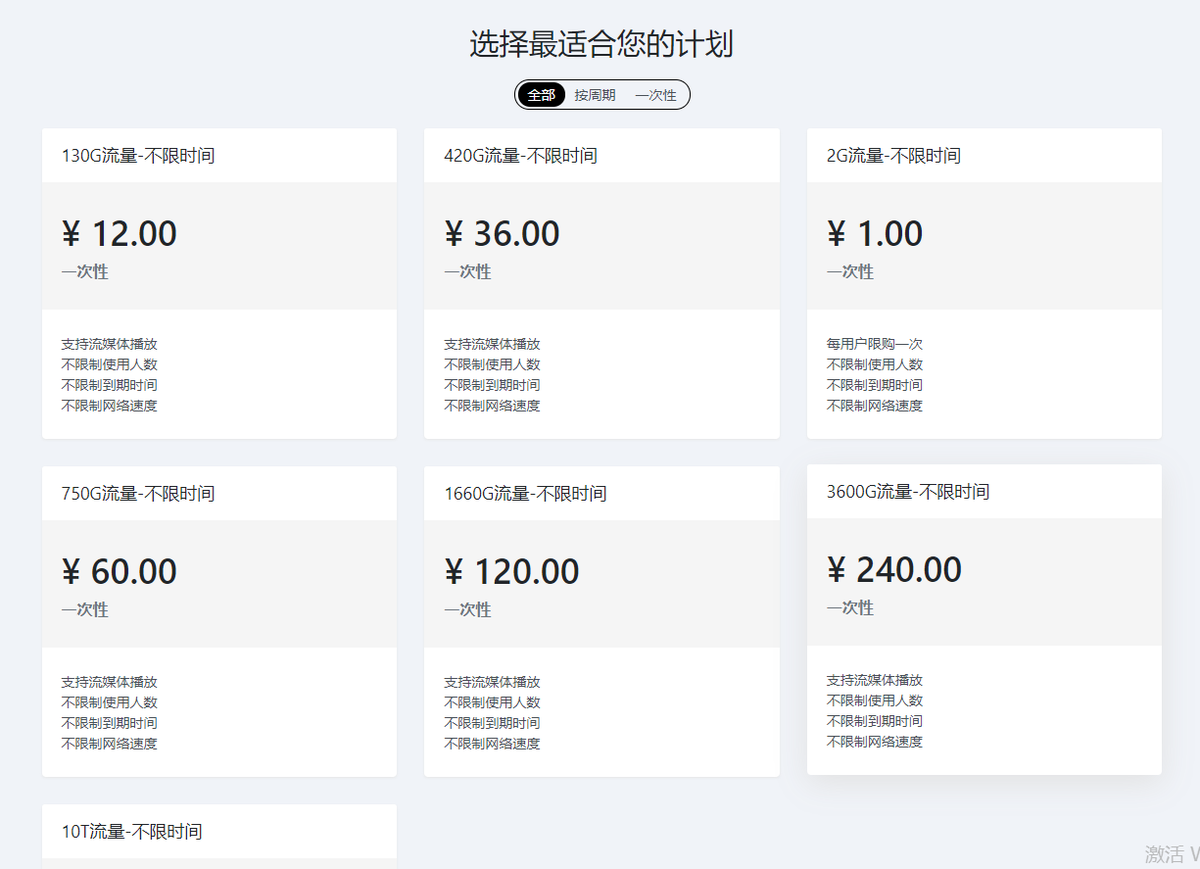Click the ¥ 240.00 price
1200x869 pixels.
pos(894,570)
